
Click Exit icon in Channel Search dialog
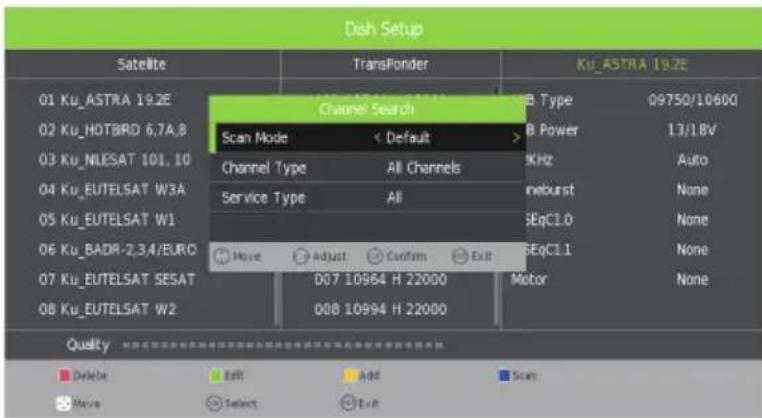460,256
